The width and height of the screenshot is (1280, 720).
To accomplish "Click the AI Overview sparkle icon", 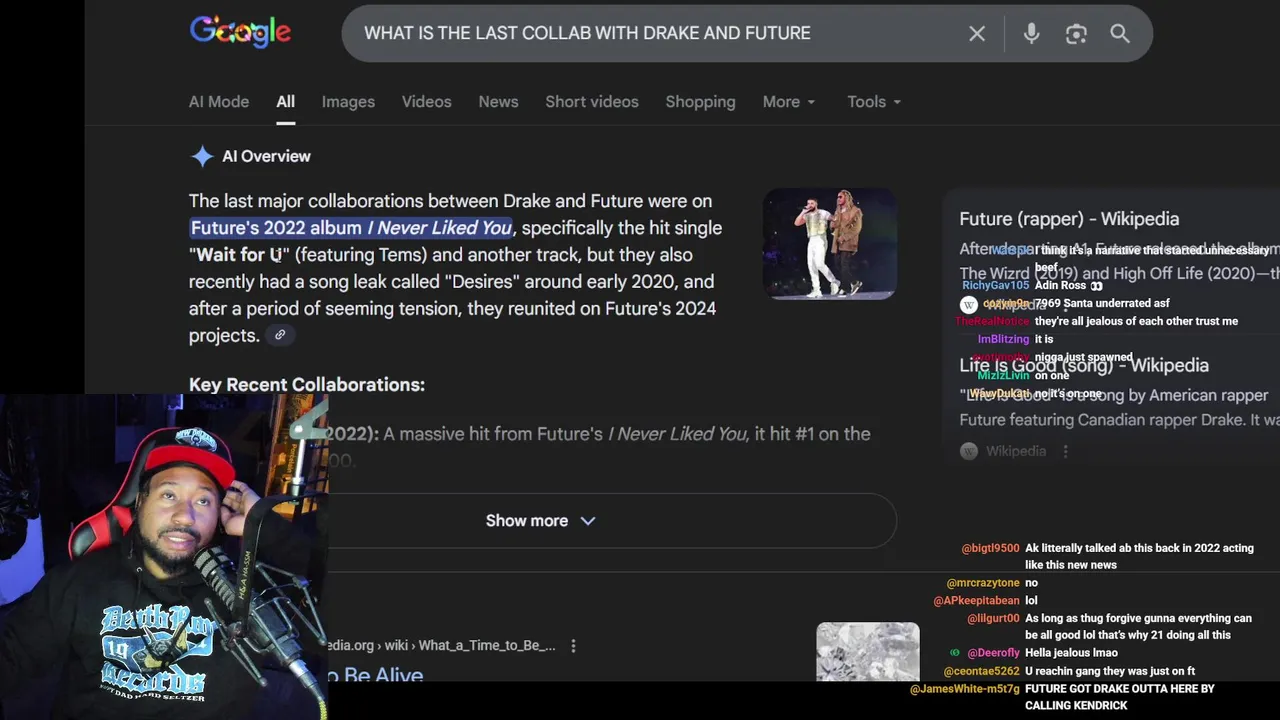I will (x=202, y=156).
